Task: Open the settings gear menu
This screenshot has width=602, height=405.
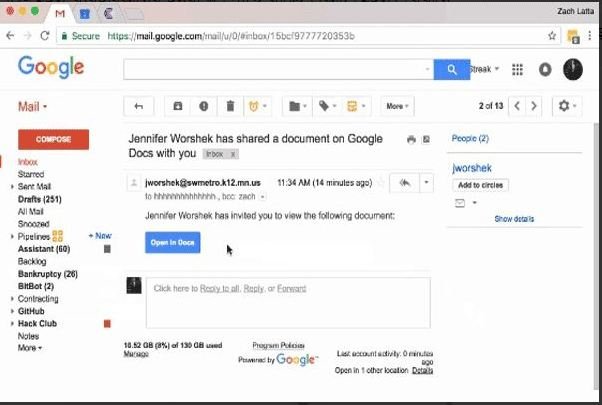Action: click(567, 106)
